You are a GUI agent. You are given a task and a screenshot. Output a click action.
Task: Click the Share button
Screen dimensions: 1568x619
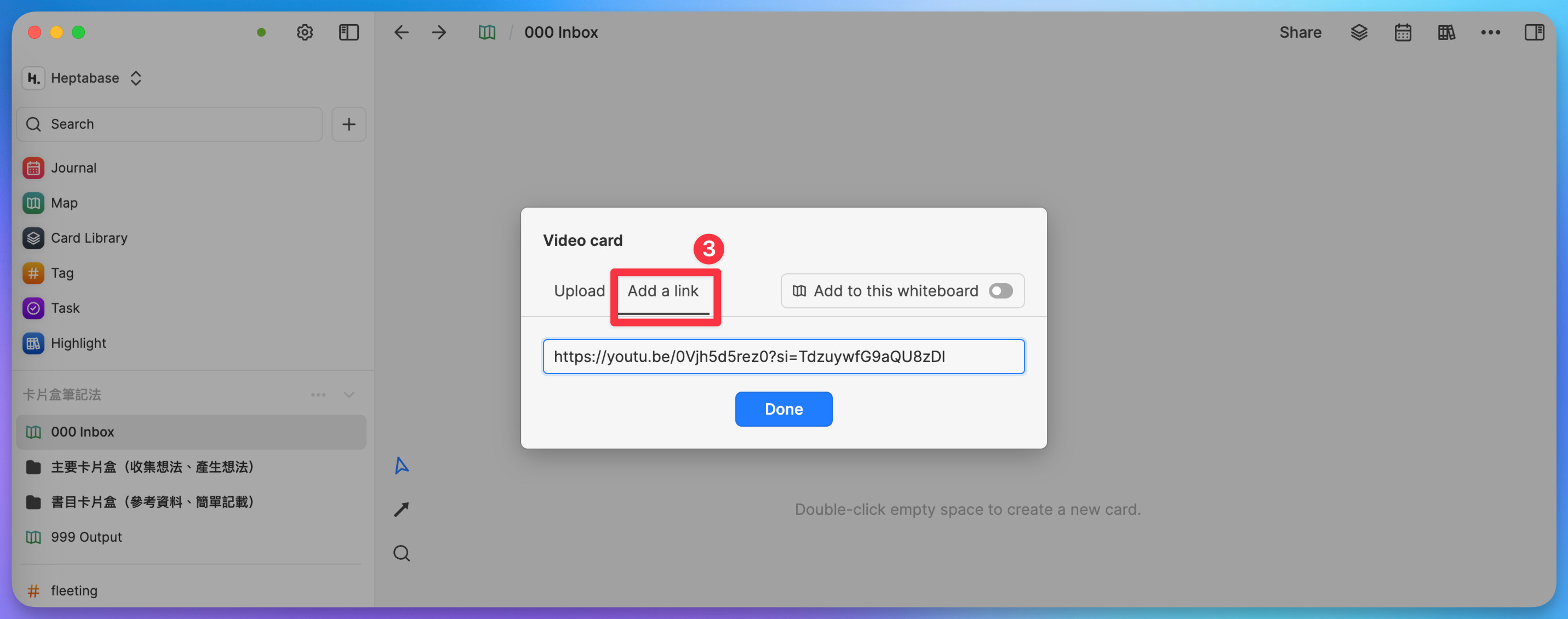pos(1300,32)
